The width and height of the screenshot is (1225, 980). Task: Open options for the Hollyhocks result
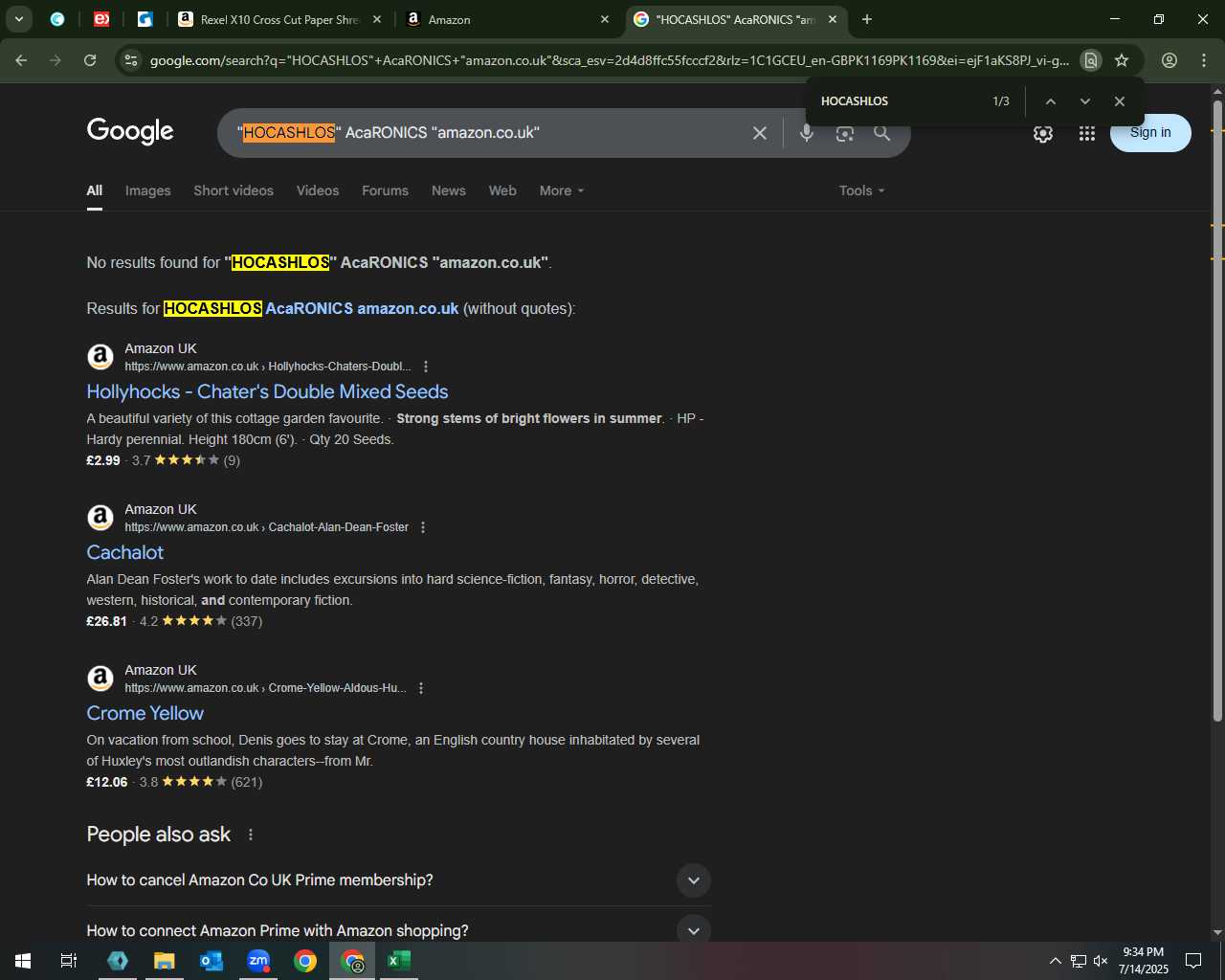tap(426, 367)
